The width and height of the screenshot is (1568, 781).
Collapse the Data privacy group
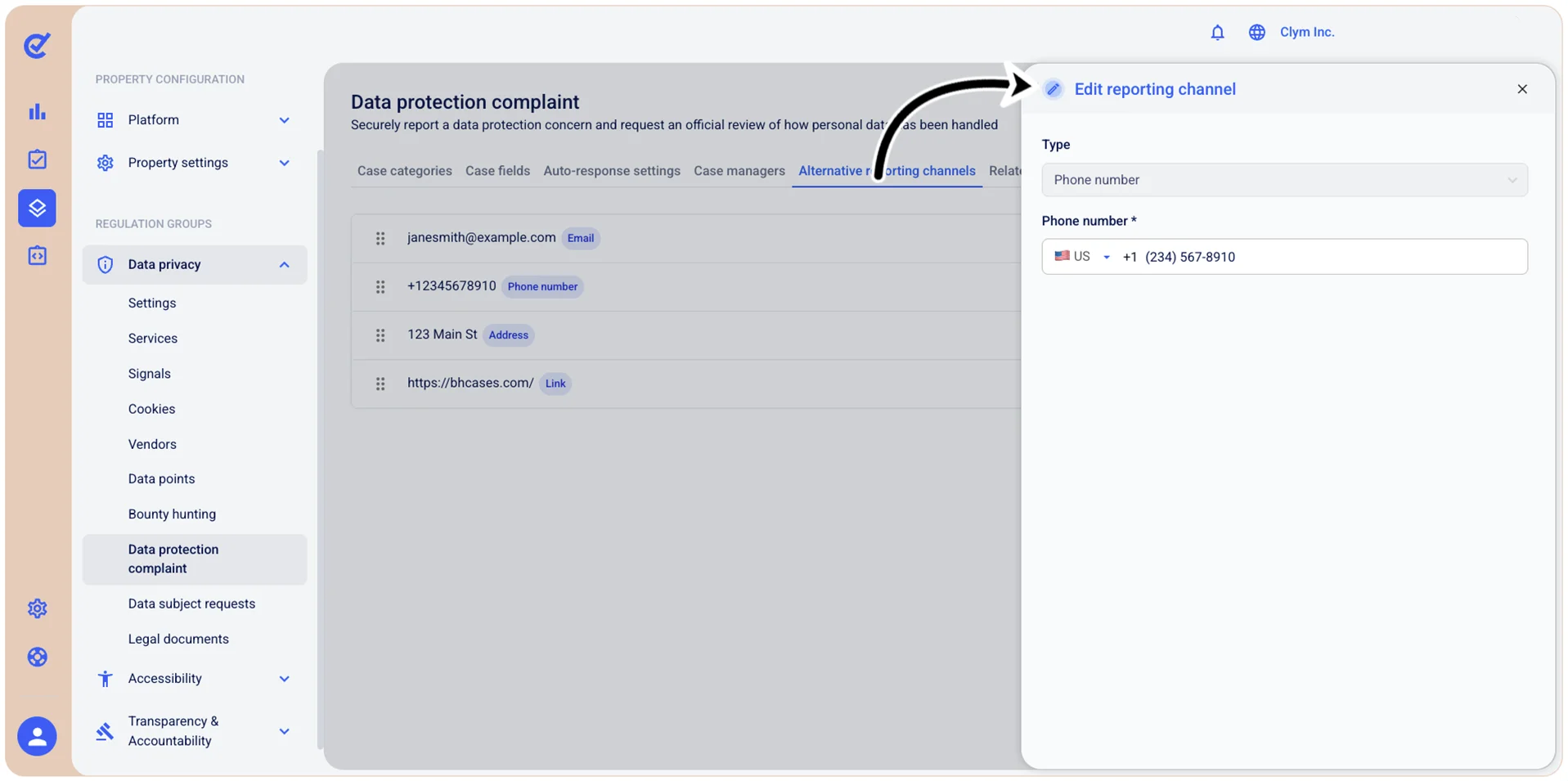point(195,265)
